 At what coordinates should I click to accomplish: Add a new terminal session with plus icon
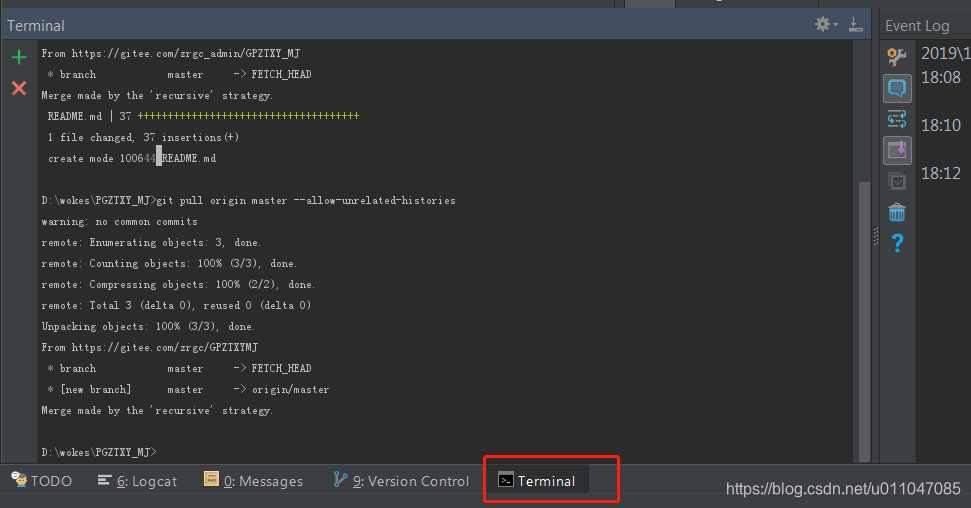19,58
